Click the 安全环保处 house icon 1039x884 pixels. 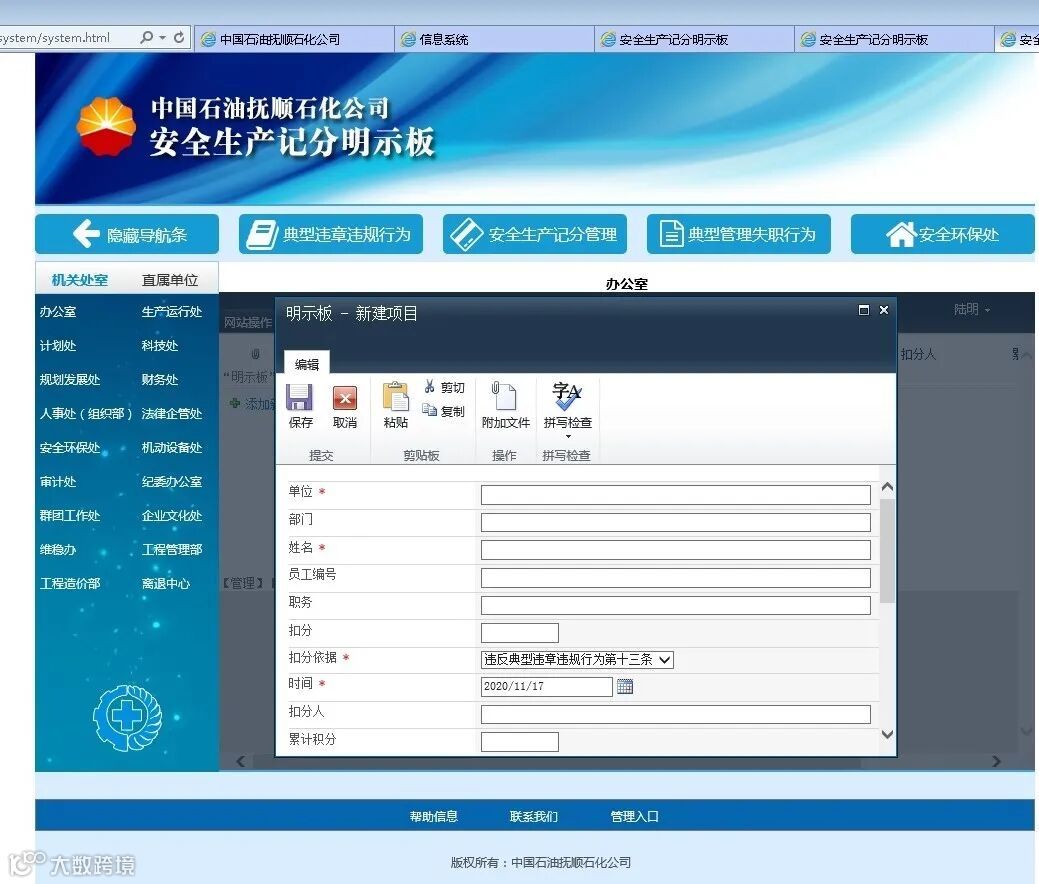(901, 234)
